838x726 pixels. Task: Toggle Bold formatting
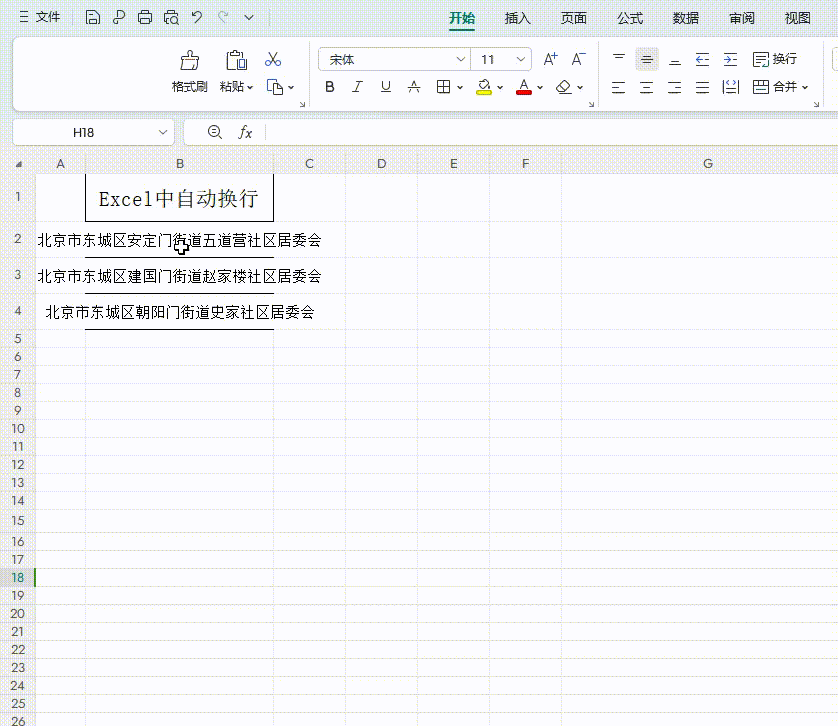[330, 87]
